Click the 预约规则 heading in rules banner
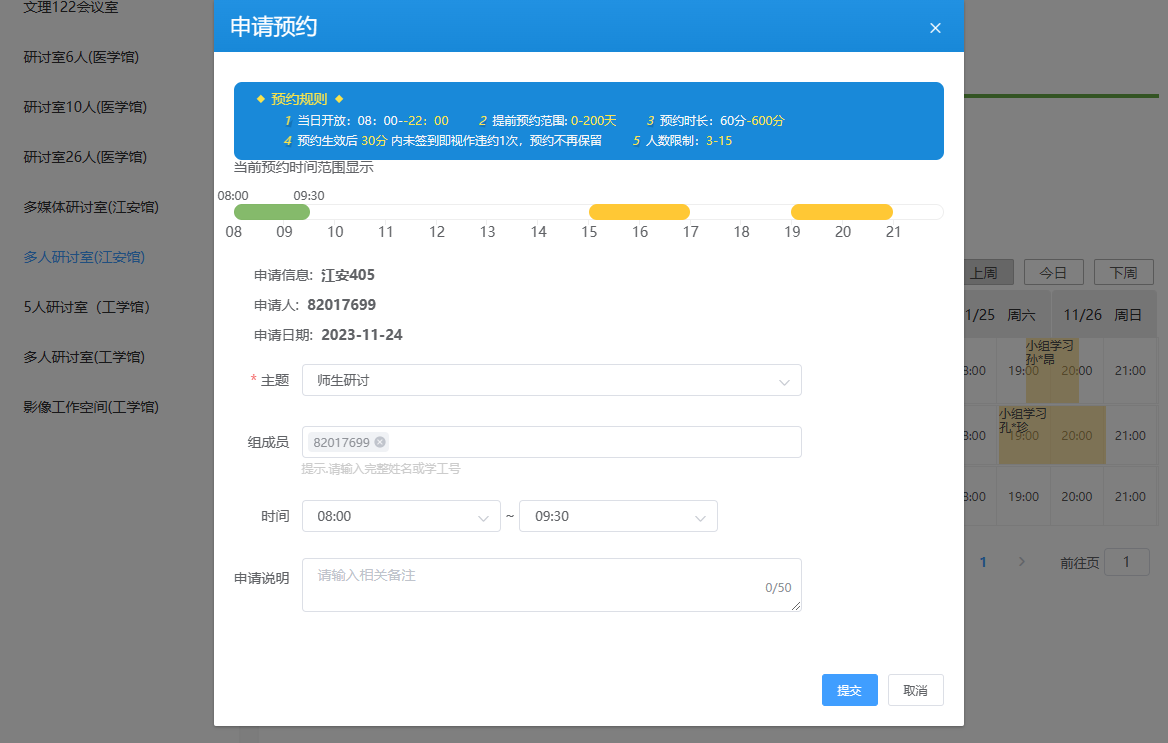 point(299,99)
